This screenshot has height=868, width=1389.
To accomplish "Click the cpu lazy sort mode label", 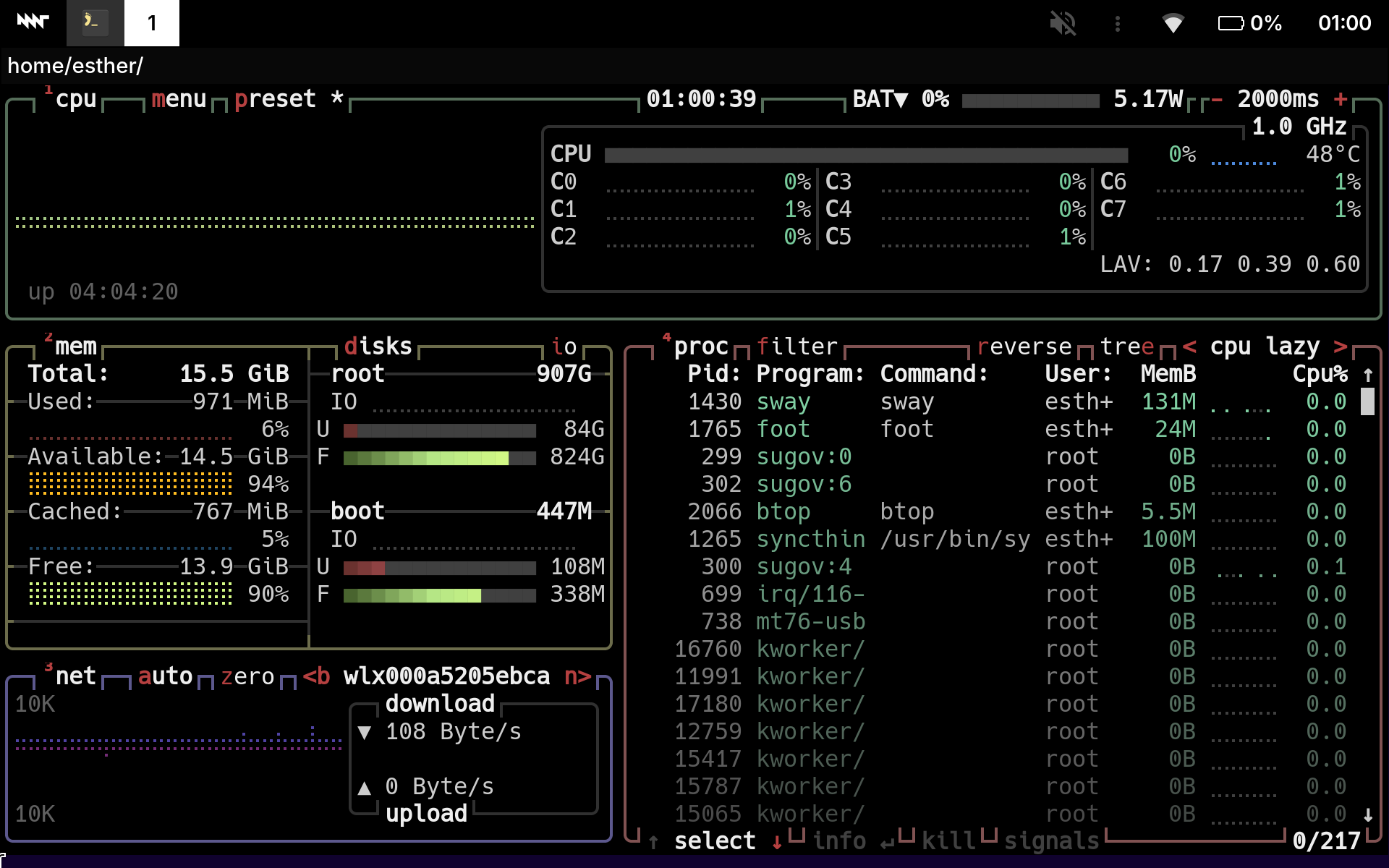I will pyautogui.click(x=1265, y=346).
